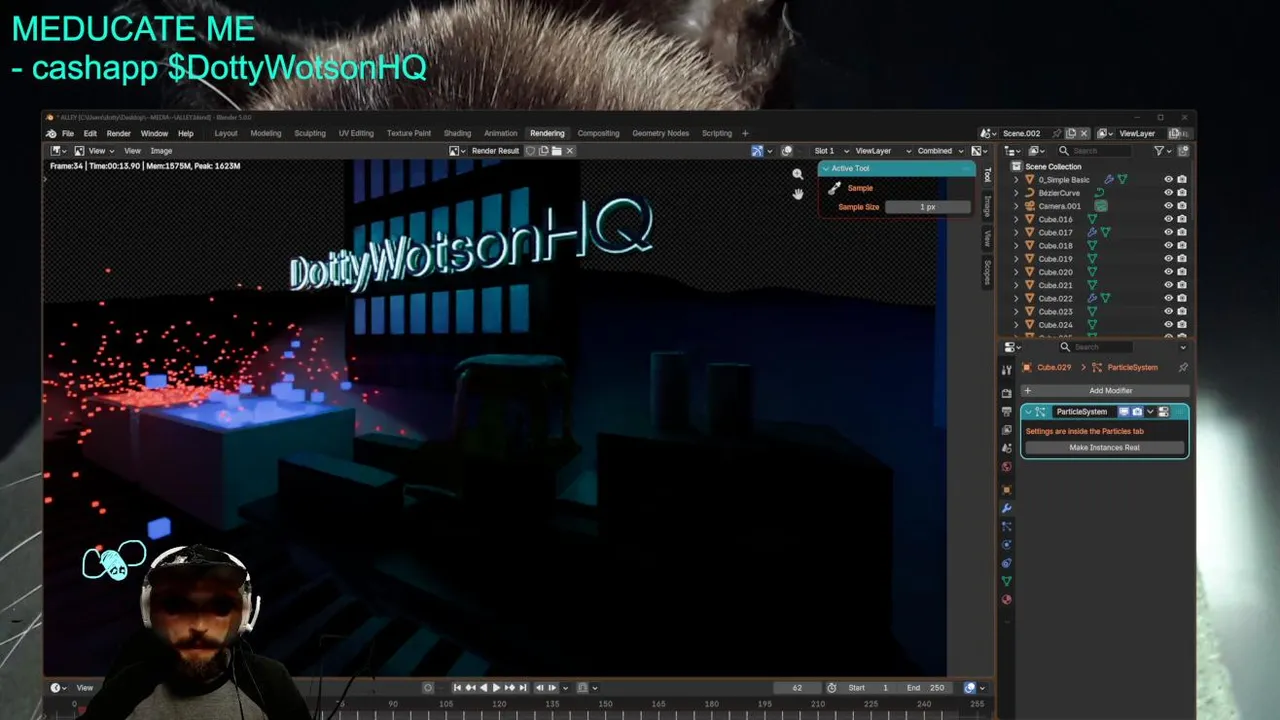The width and height of the screenshot is (1280, 720).
Task: Open the Render menu
Action: pos(118,133)
